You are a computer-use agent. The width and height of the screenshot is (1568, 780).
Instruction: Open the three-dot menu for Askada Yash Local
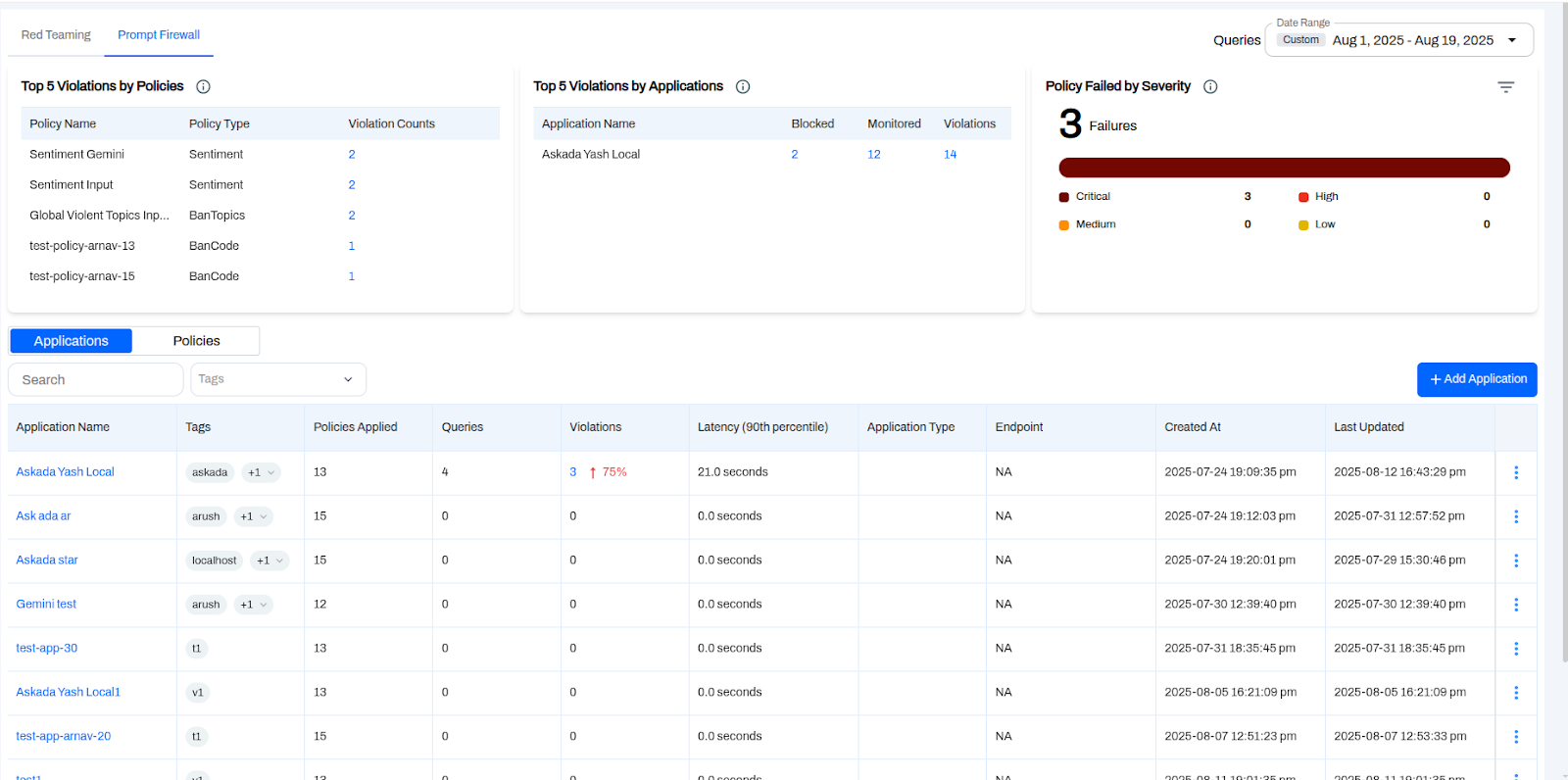[x=1515, y=472]
